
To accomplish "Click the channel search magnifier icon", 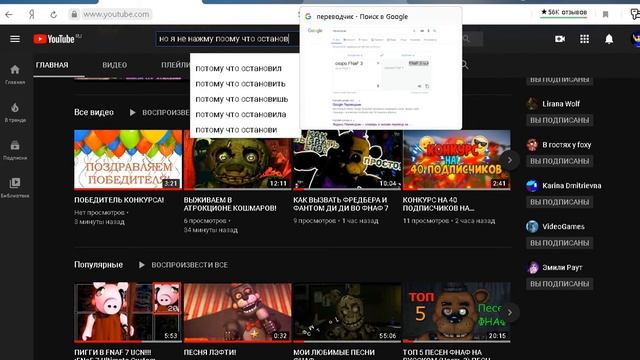I will (464, 65).
